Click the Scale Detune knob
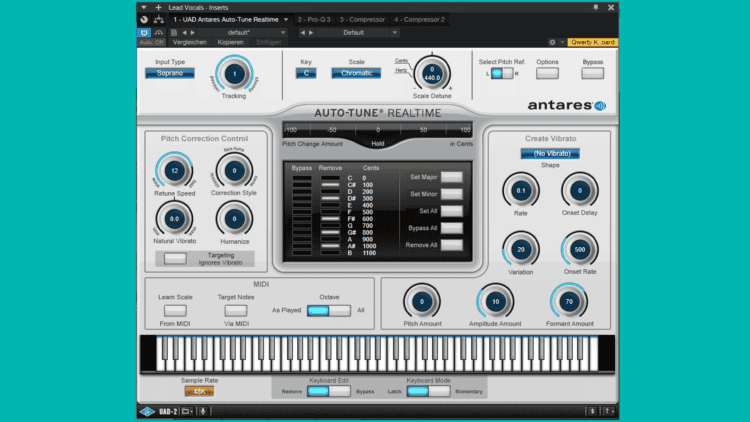 [x=432, y=73]
